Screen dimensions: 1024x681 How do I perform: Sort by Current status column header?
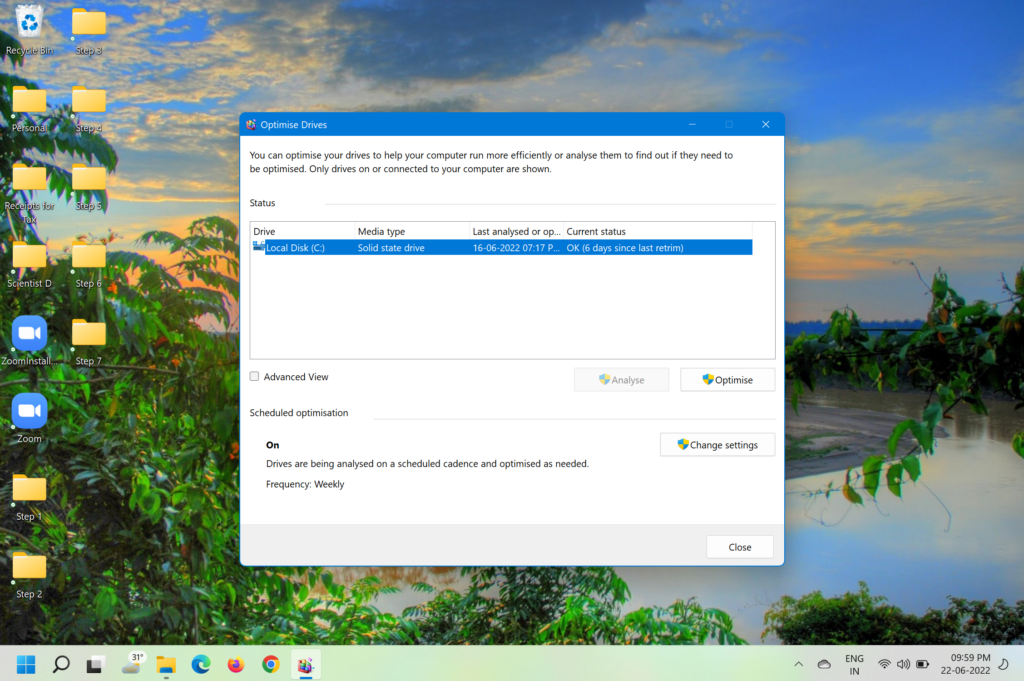click(658, 231)
